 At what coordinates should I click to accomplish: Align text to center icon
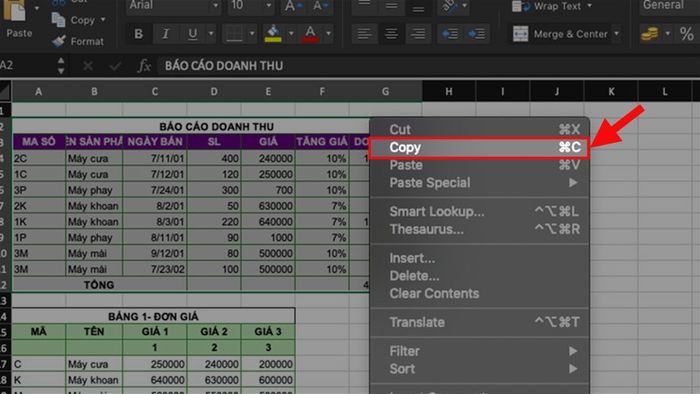coord(391,33)
